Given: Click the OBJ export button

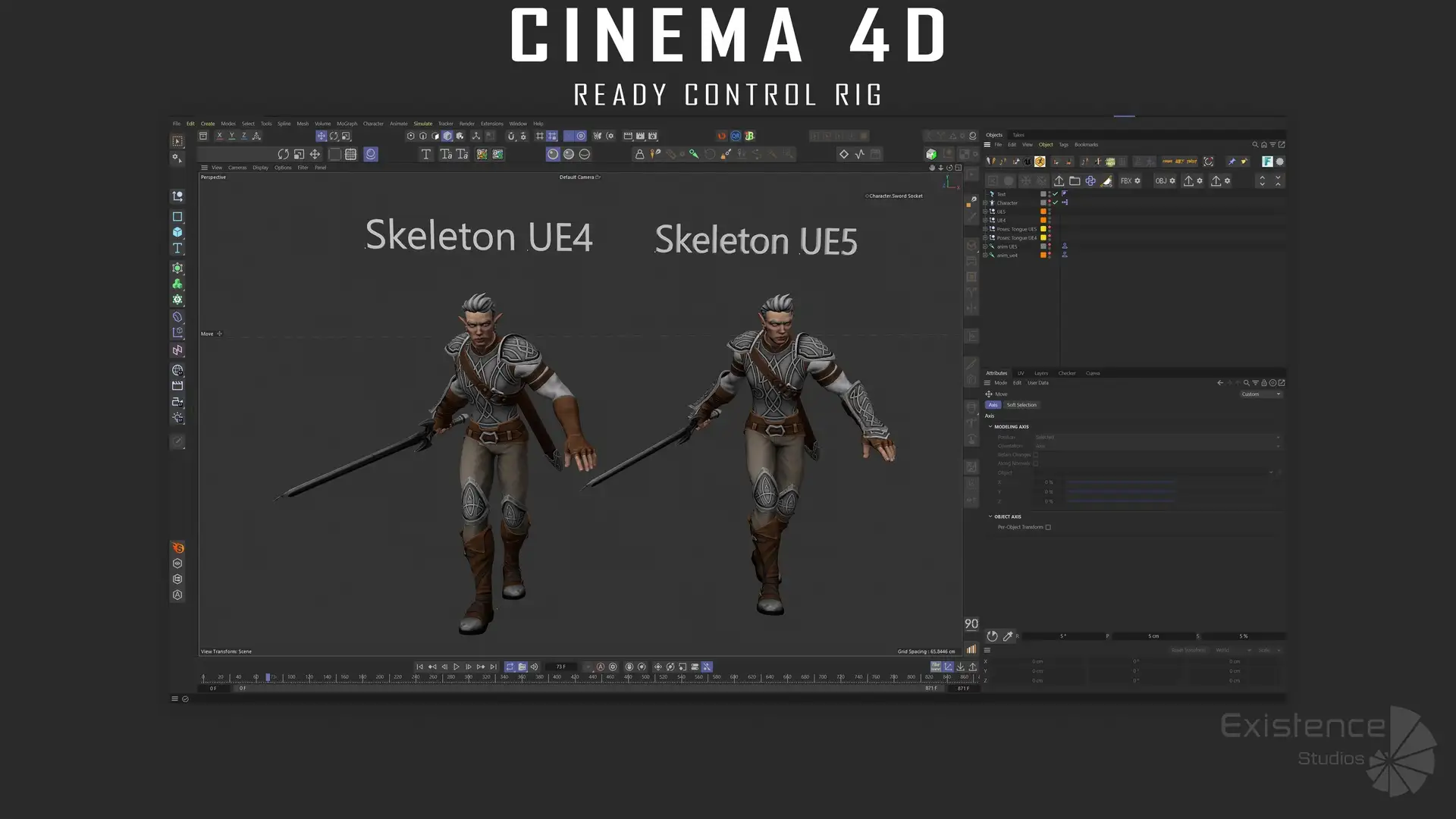Looking at the screenshot, I should 1161,181.
